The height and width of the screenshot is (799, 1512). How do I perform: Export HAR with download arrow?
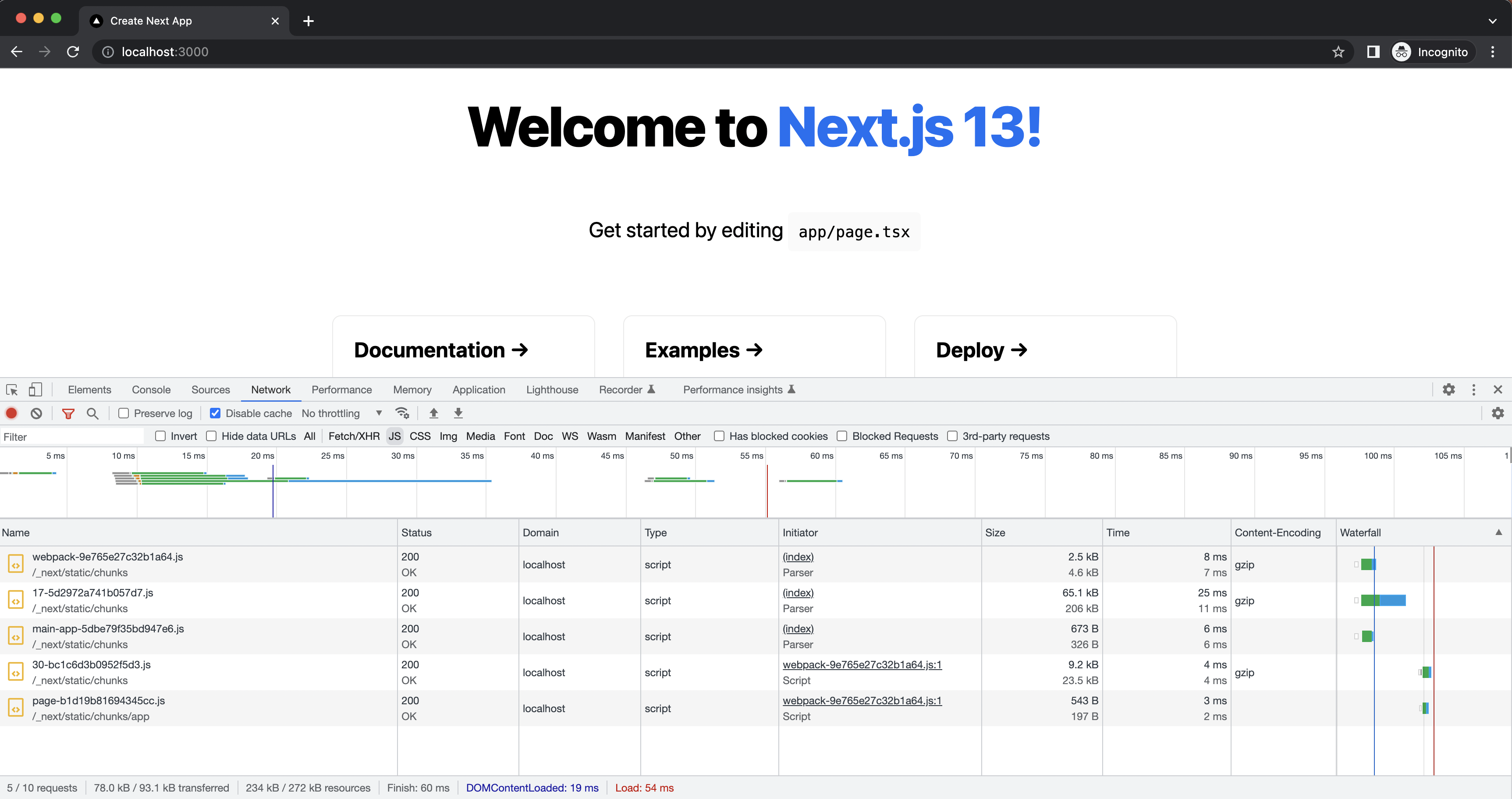pyautogui.click(x=458, y=413)
